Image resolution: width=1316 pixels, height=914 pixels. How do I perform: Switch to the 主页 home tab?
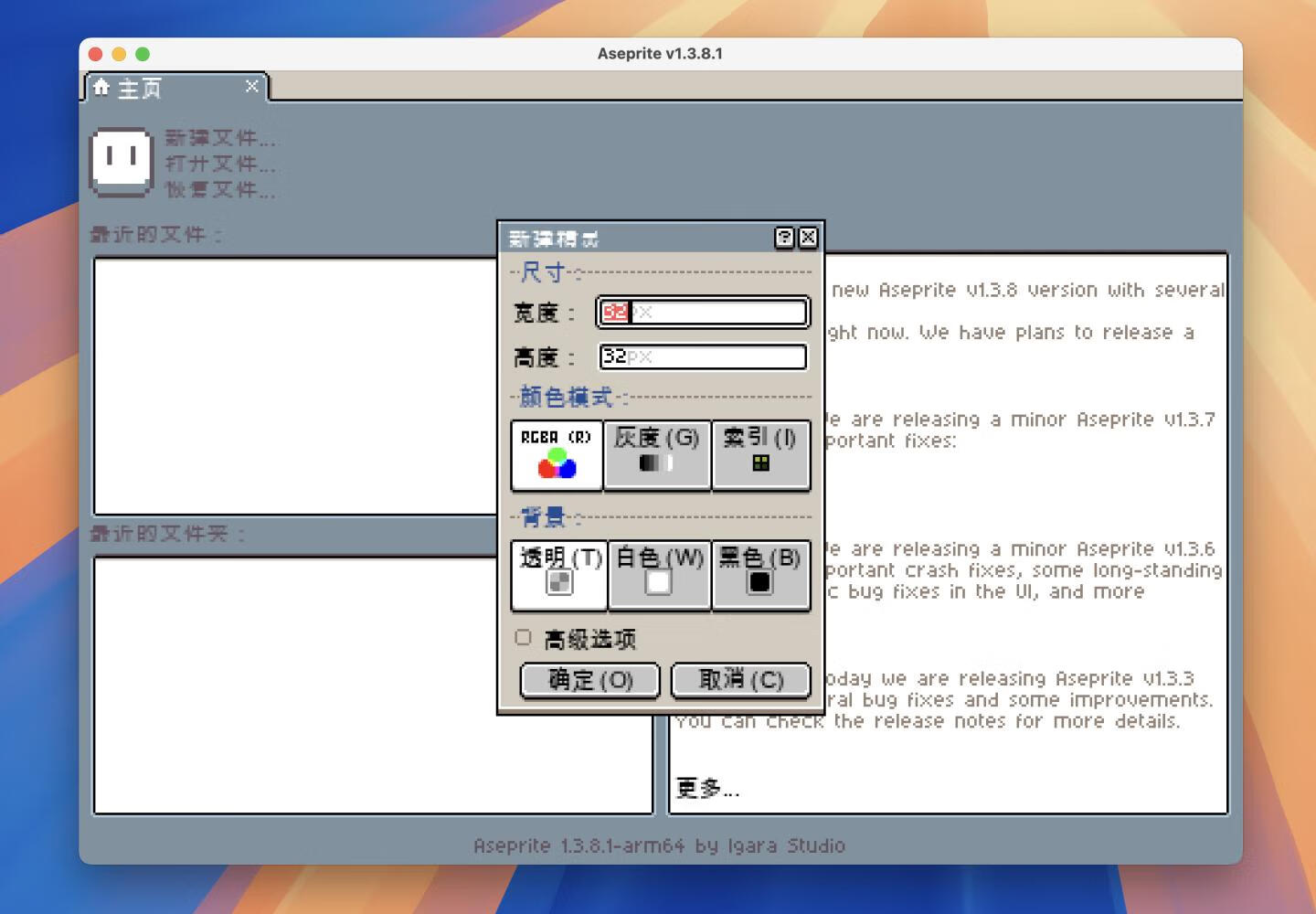coord(175,88)
